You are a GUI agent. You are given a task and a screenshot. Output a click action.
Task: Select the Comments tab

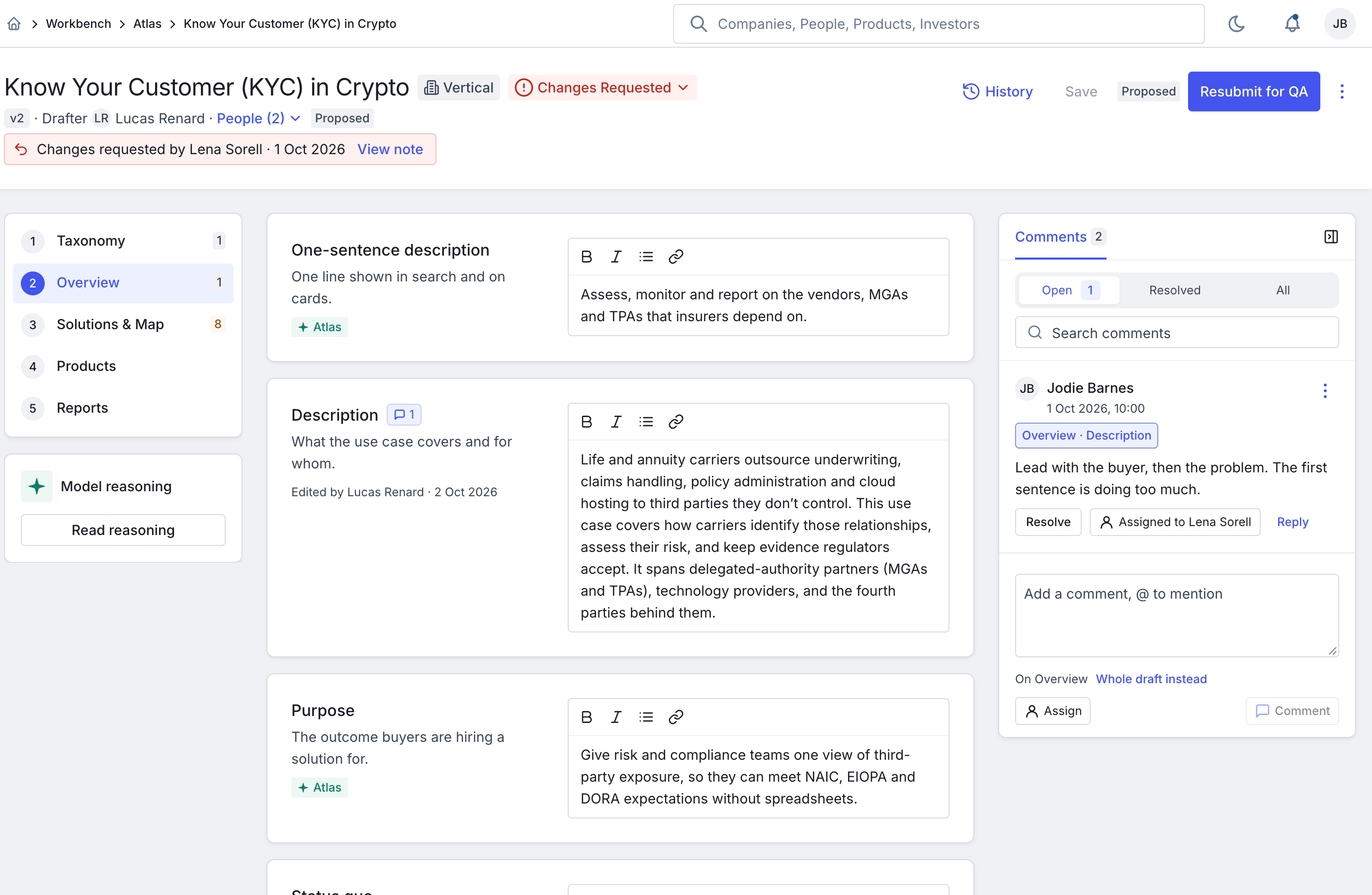point(1060,237)
